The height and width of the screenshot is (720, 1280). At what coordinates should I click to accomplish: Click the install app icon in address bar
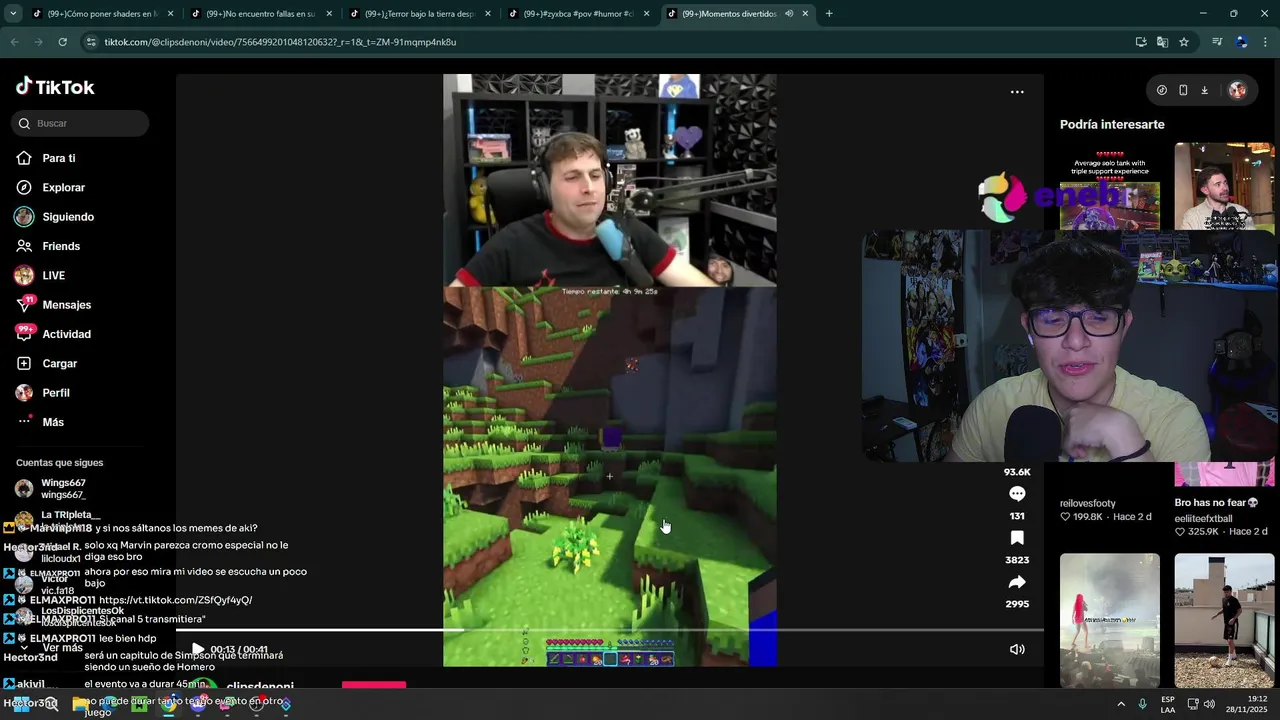[x=1141, y=42]
